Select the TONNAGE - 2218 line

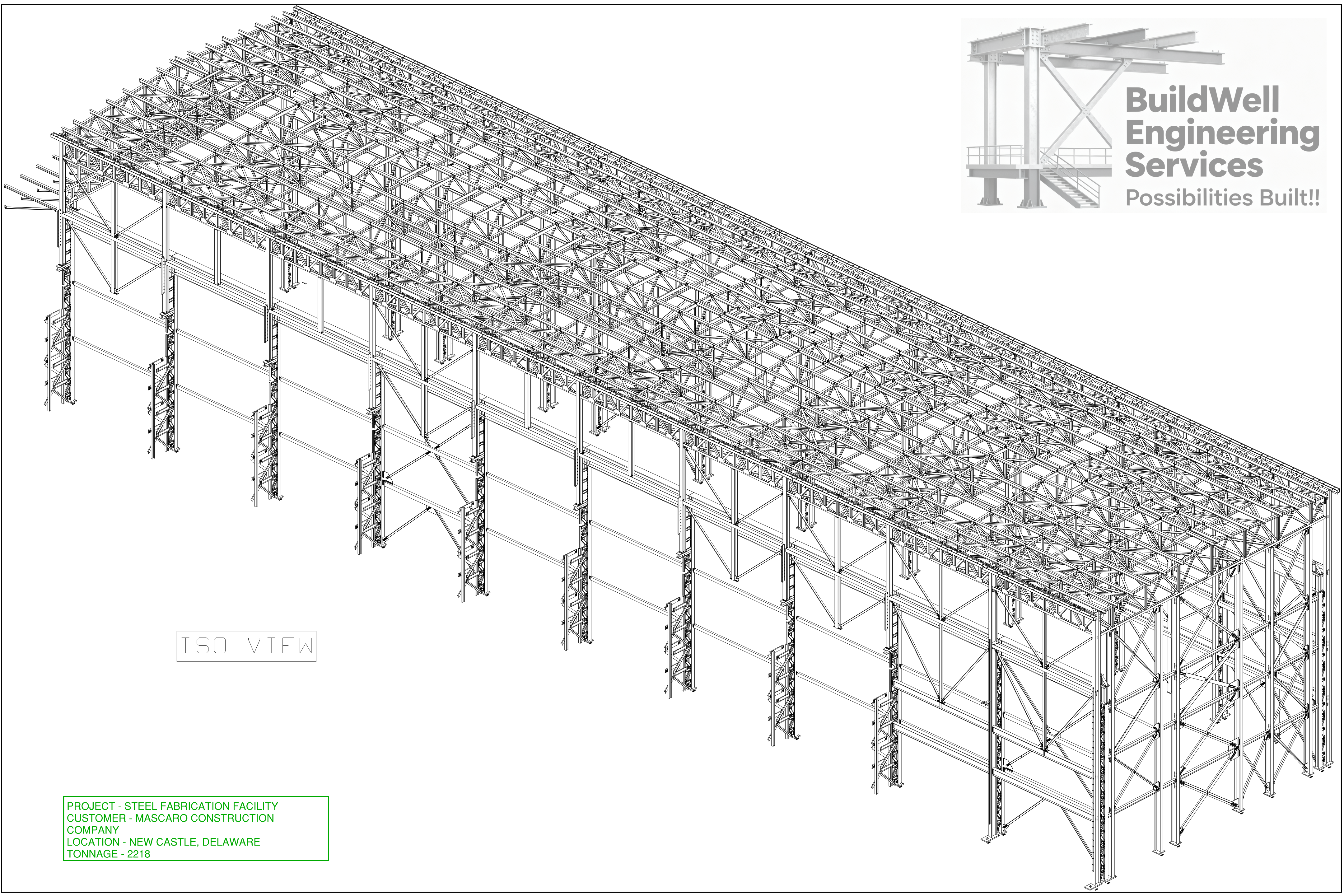(x=109, y=854)
